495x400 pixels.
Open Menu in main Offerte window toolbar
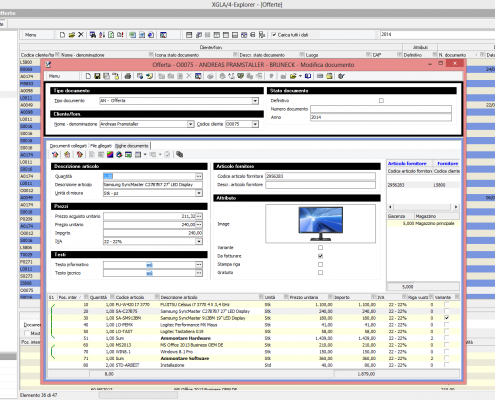31,35
